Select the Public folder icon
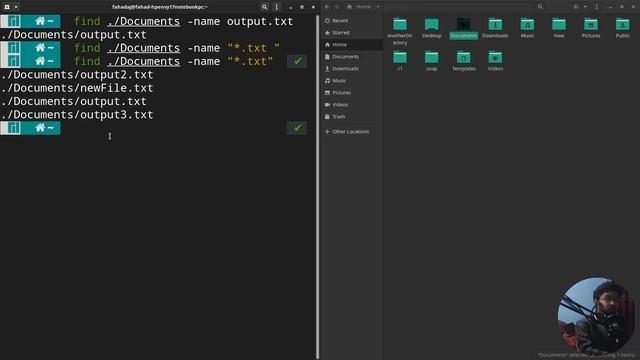Viewport: 640px width, 360px height. [622, 24]
